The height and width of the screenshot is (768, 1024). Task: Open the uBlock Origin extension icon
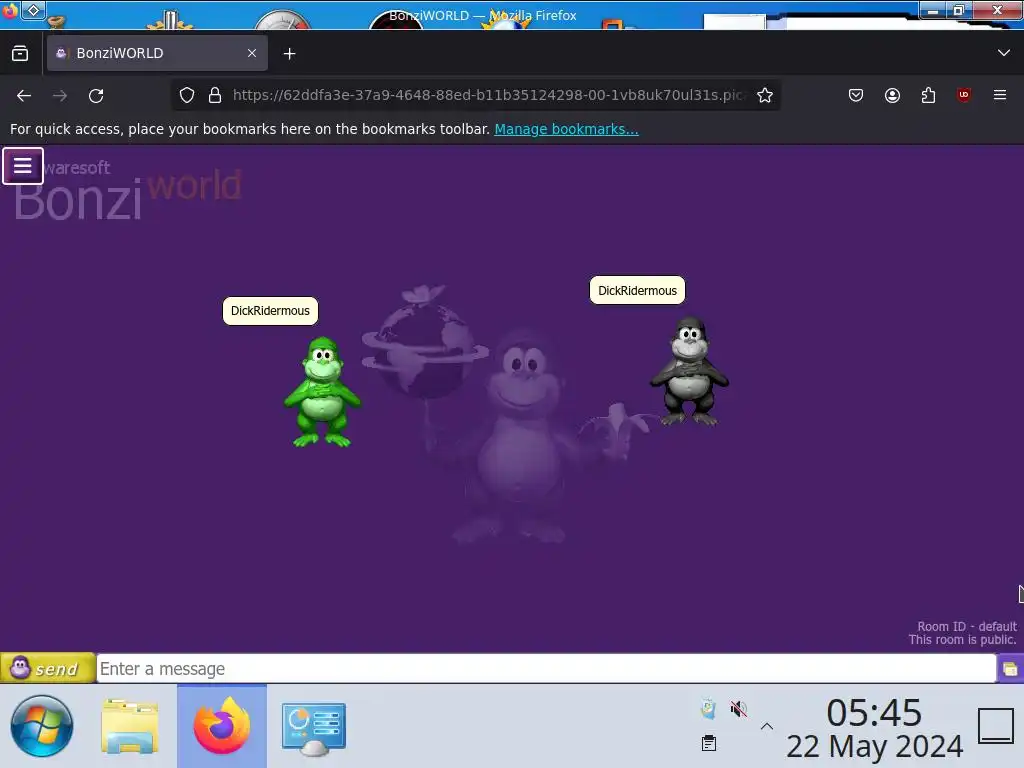click(964, 95)
